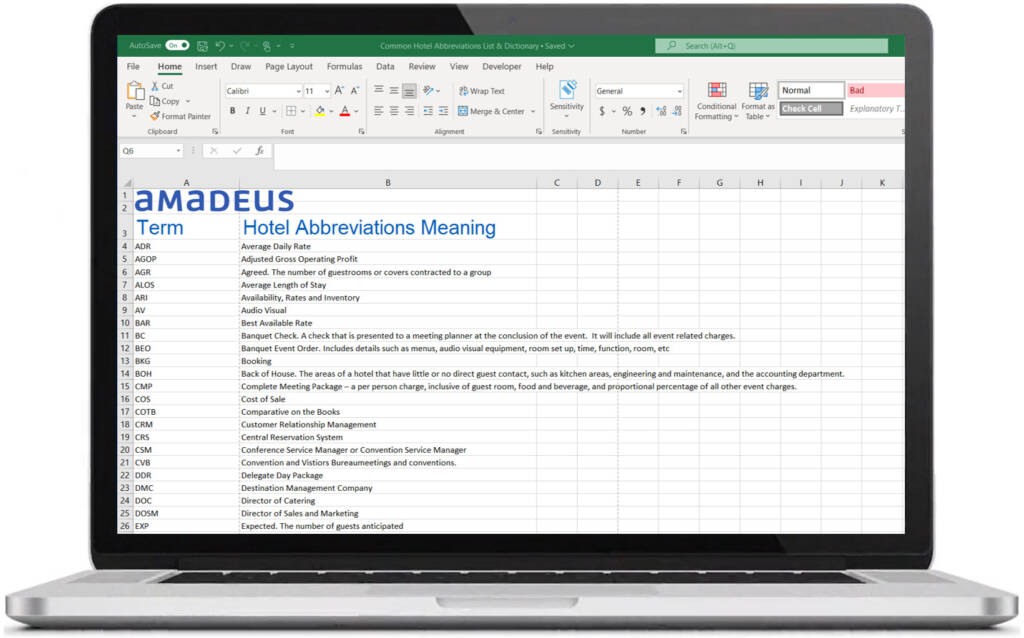This screenshot has width=1024, height=638.
Task: Click the Search box at top
Action: pyautogui.click(x=772, y=46)
